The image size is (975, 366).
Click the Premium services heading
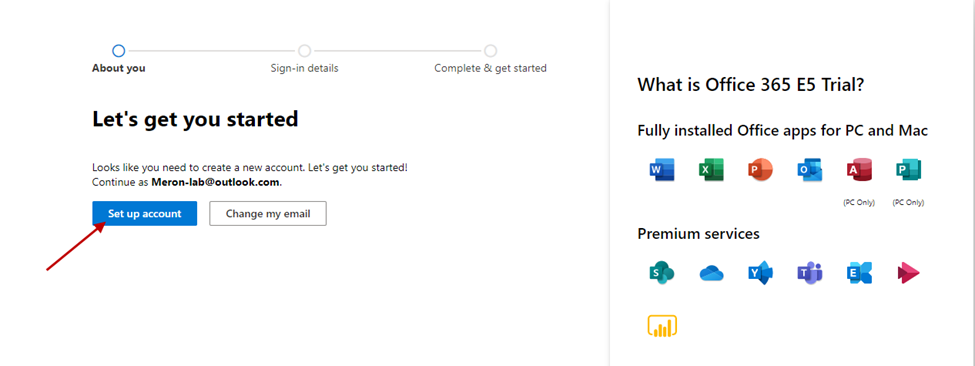coord(698,234)
